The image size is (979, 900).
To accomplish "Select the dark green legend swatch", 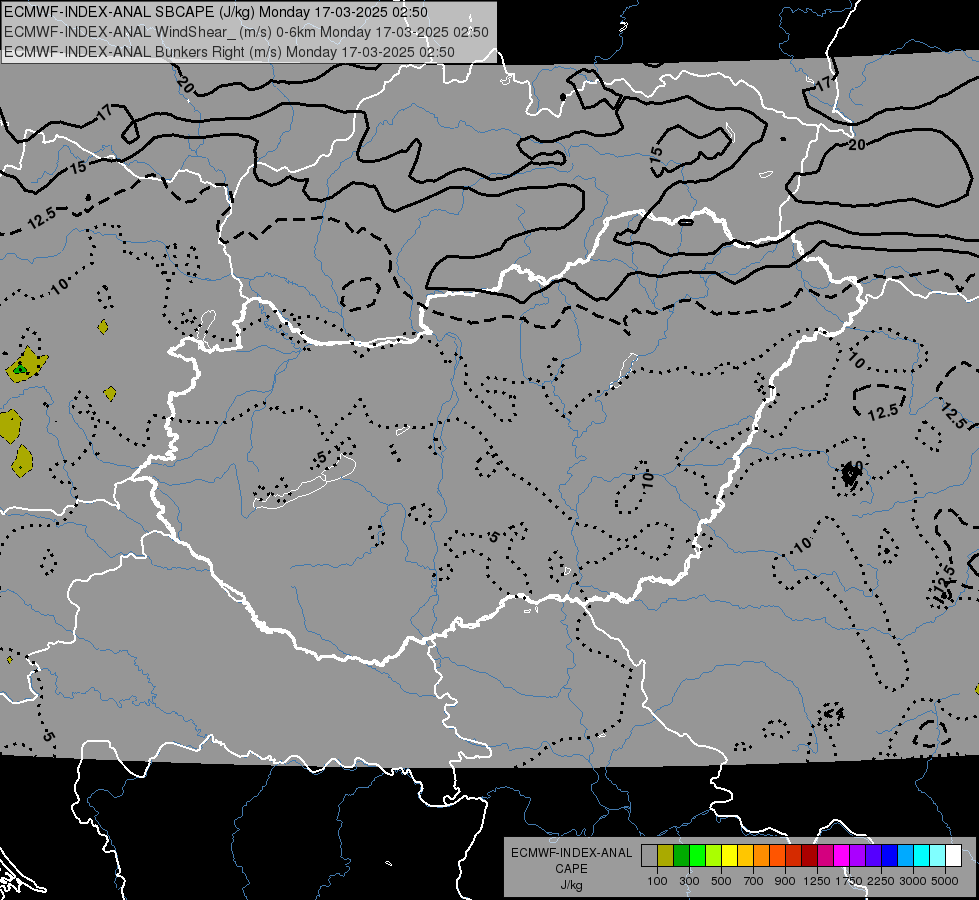I will tap(681, 856).
